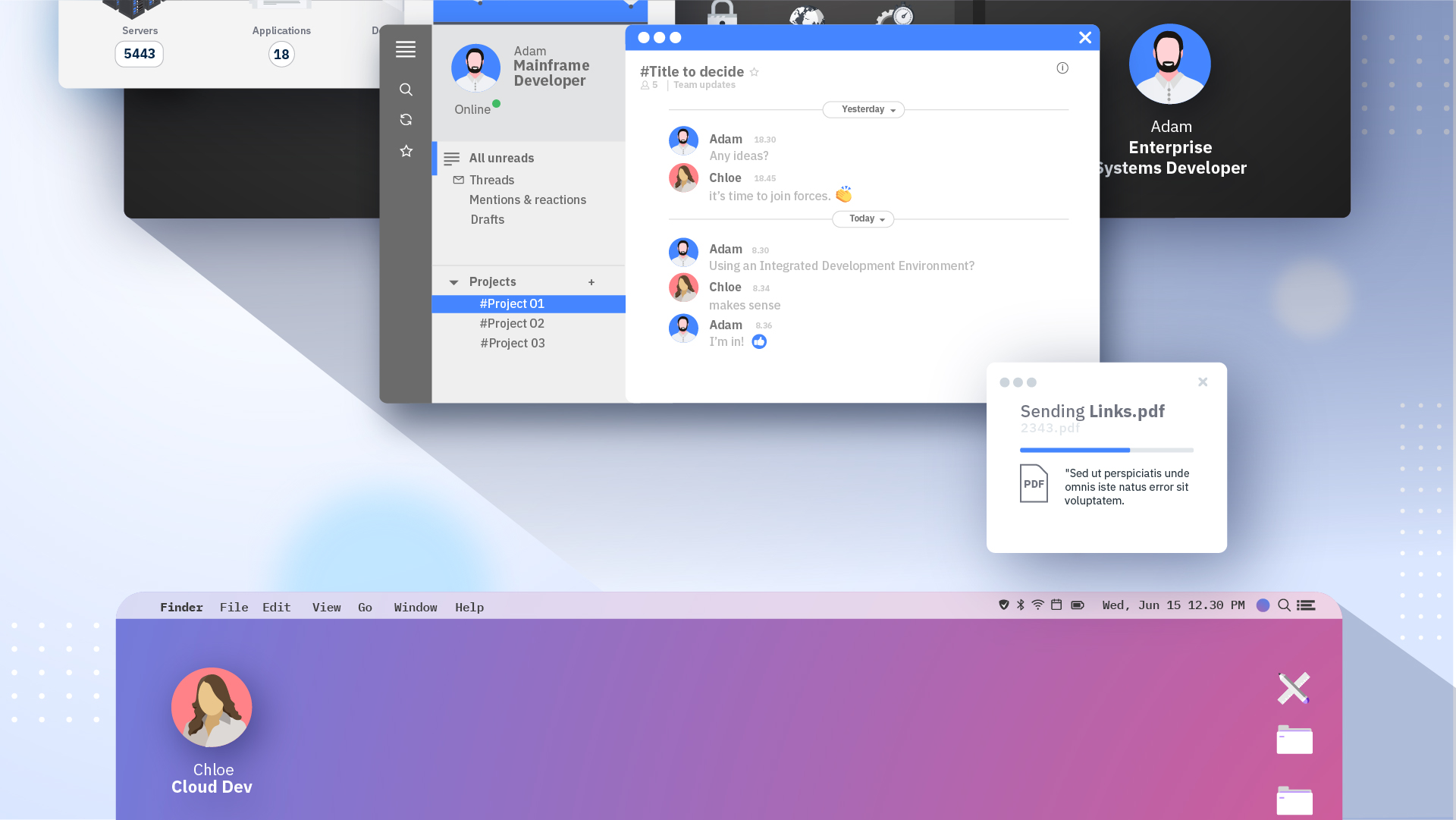
Task: Add a new project with plus button
Action: pos(591,282)
